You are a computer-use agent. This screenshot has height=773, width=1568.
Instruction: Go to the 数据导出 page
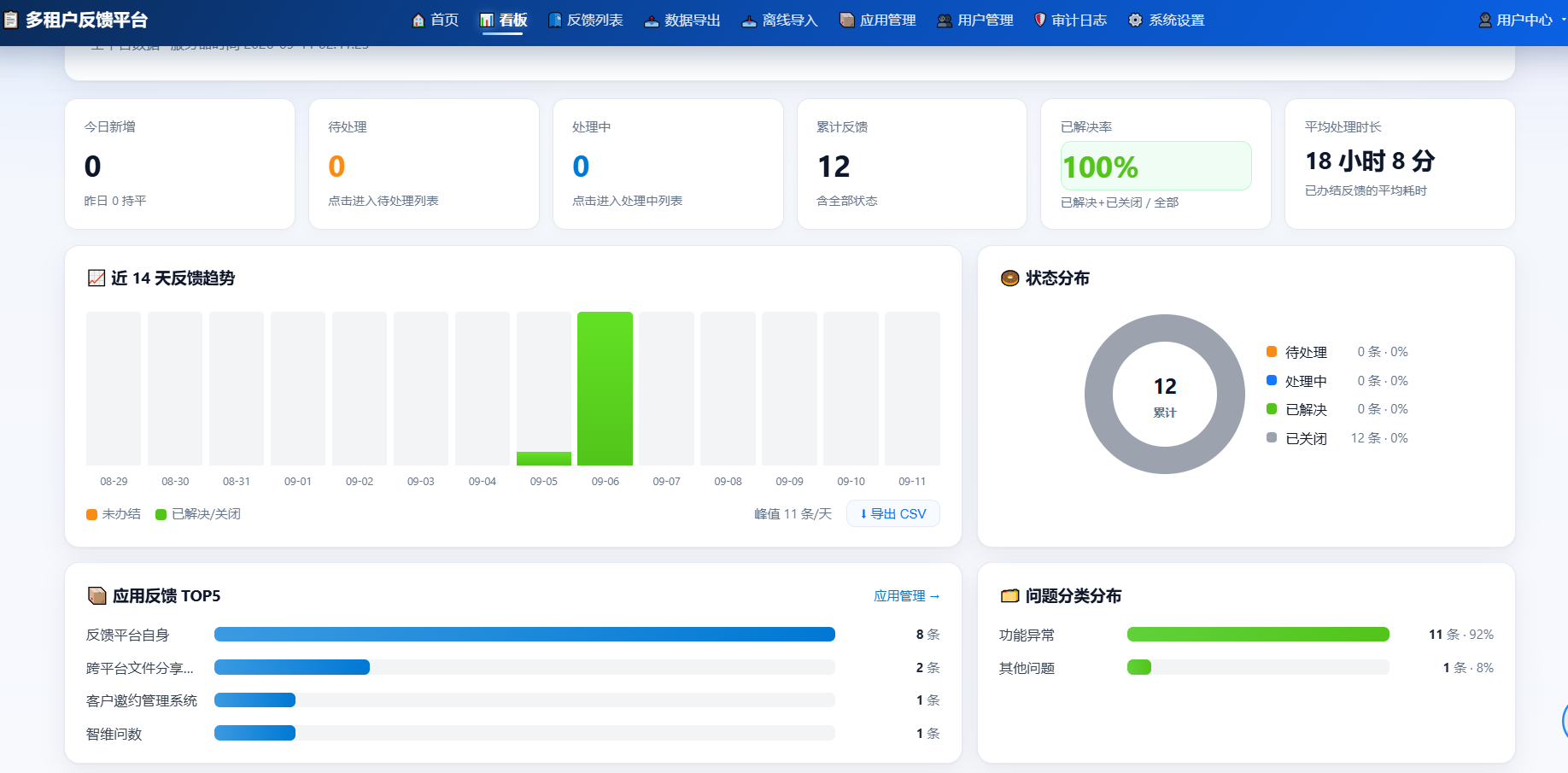pos(682,20)
